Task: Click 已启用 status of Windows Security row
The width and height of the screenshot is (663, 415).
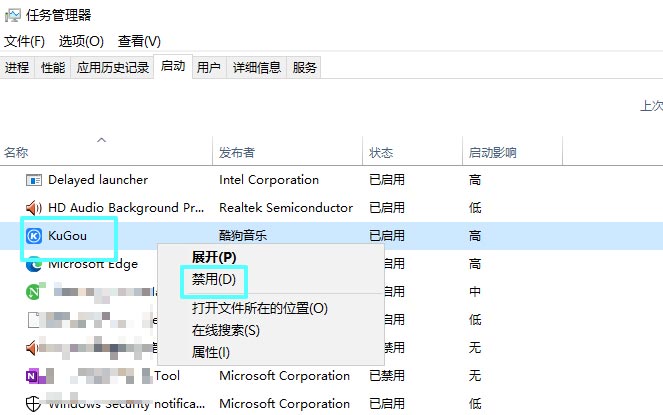Action: tap(387, 404)
